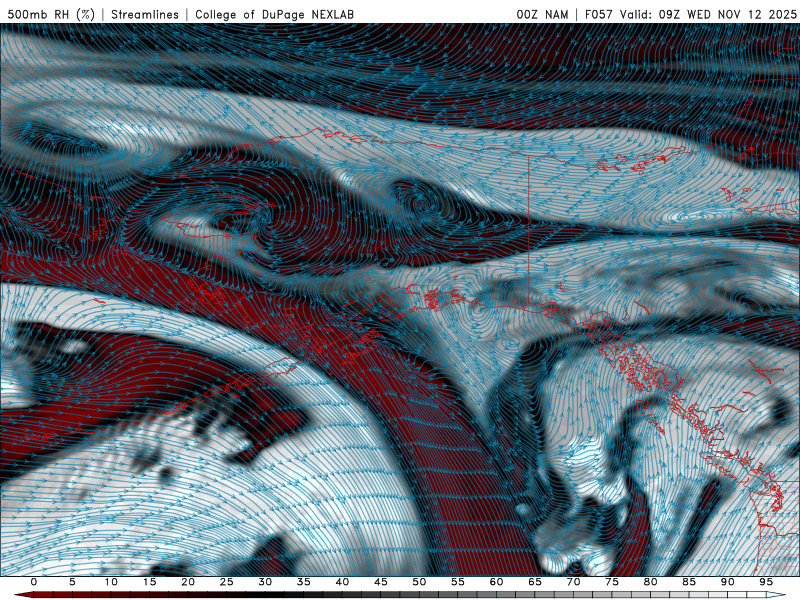The height and width of the screenshot is (600, 800).
Task: Click the "College of DuPage NEXLAB" text
Action: pyautogui.click(x=274, y=14)
